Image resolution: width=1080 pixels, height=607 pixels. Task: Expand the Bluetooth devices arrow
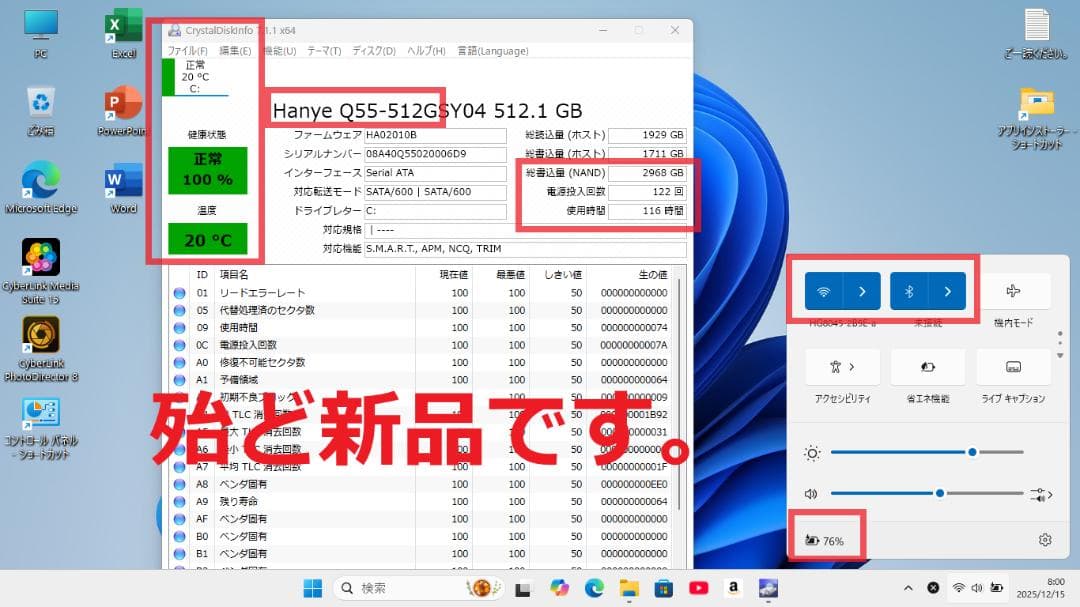click(x=947, y=291)
